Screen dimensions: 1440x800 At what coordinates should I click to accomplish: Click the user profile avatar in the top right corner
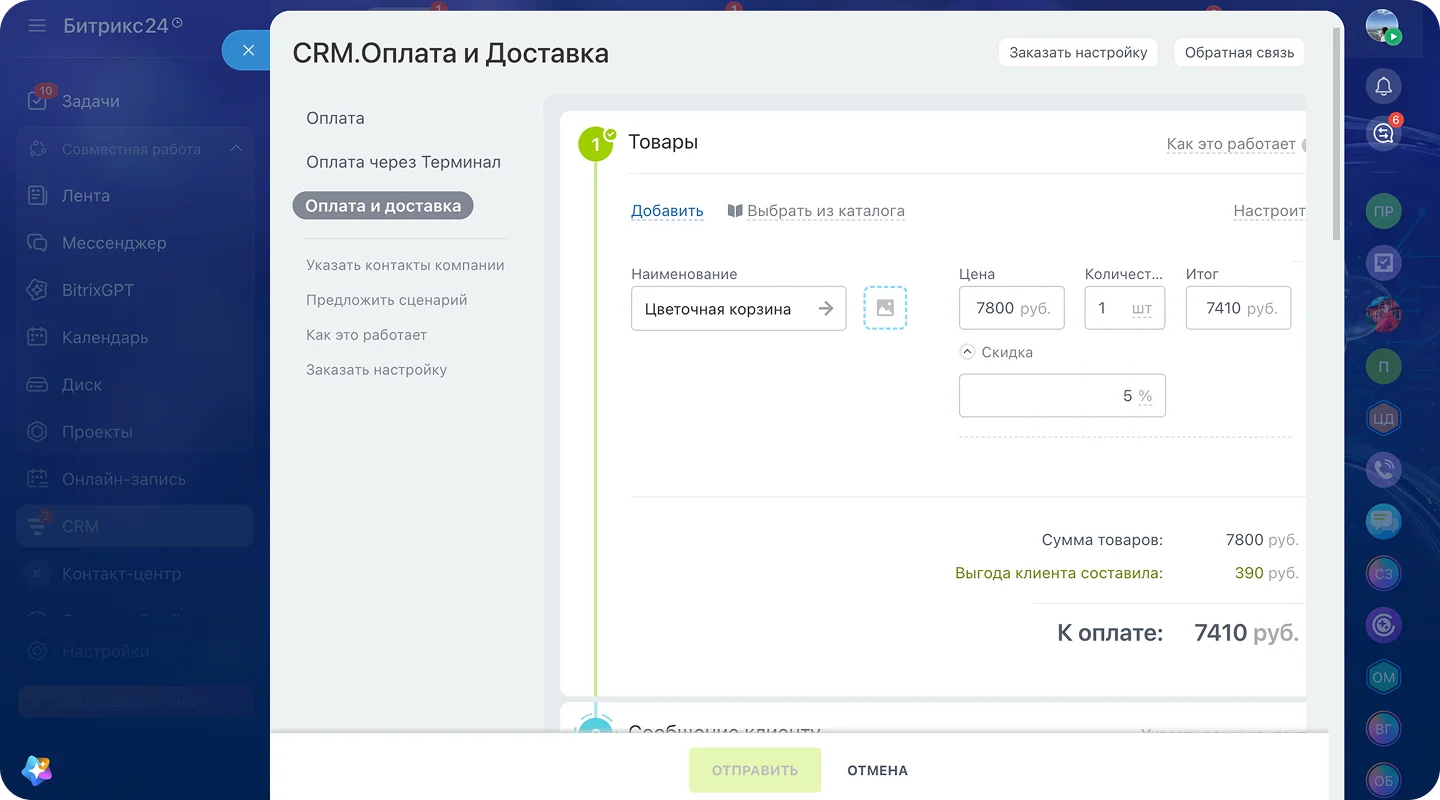coord(1383,27)
